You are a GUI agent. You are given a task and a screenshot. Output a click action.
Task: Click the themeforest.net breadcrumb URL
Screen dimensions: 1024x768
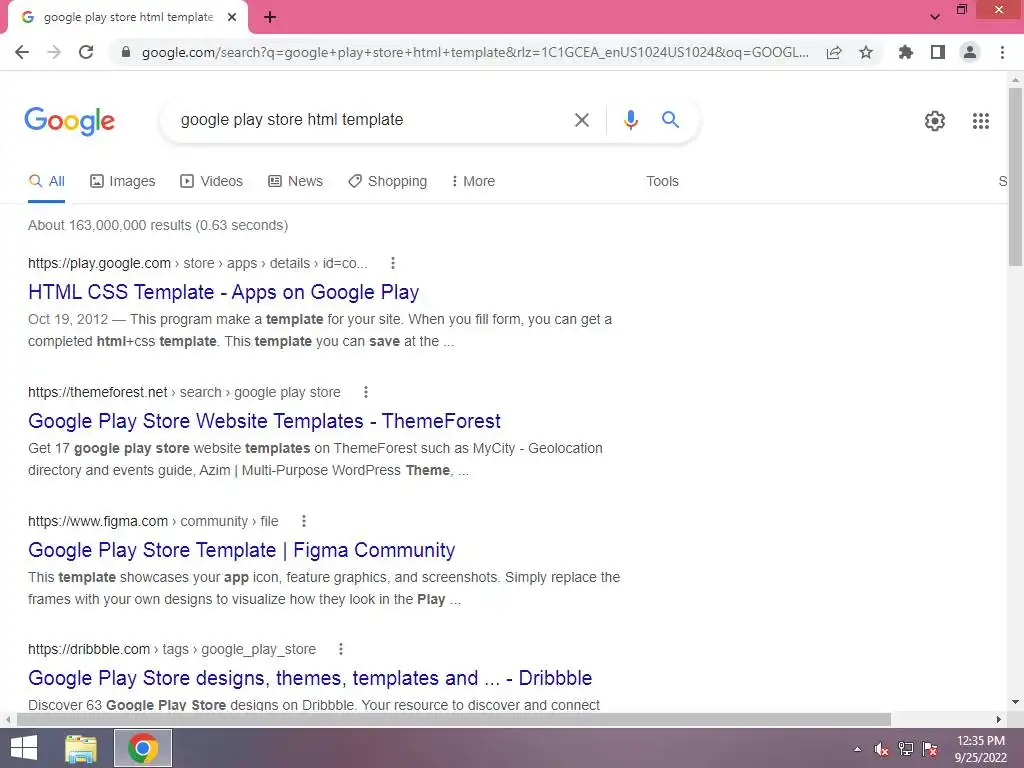pos(184,392)
